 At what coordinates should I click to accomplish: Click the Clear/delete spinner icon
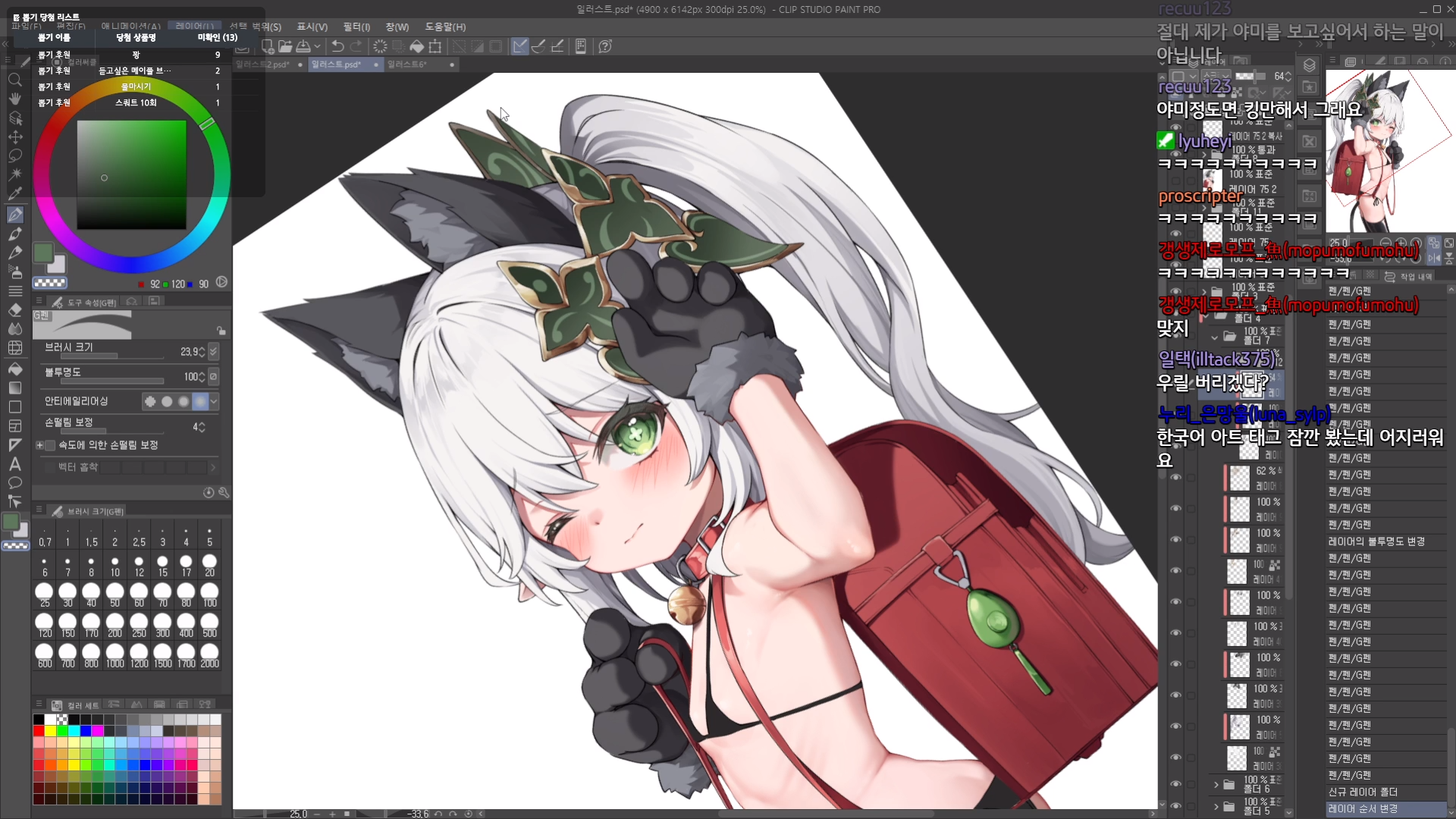point(381,46)
